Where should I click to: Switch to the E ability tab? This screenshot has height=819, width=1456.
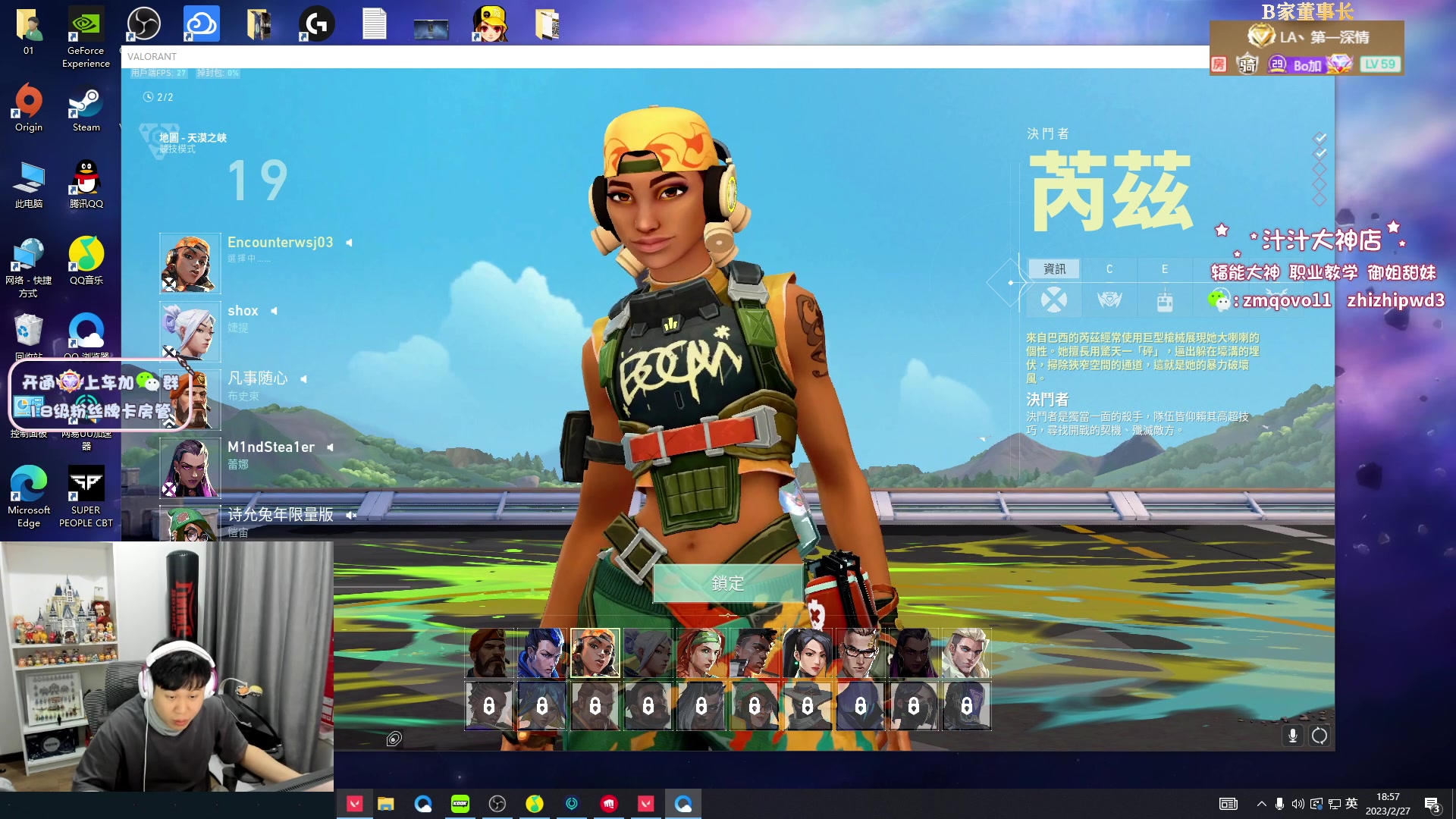pos(1165,269)
